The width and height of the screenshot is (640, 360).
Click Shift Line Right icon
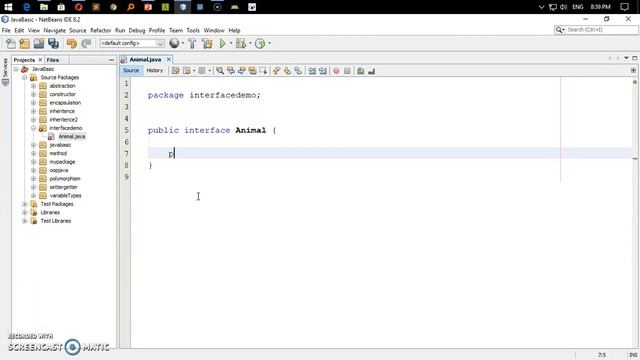[323, 71]
